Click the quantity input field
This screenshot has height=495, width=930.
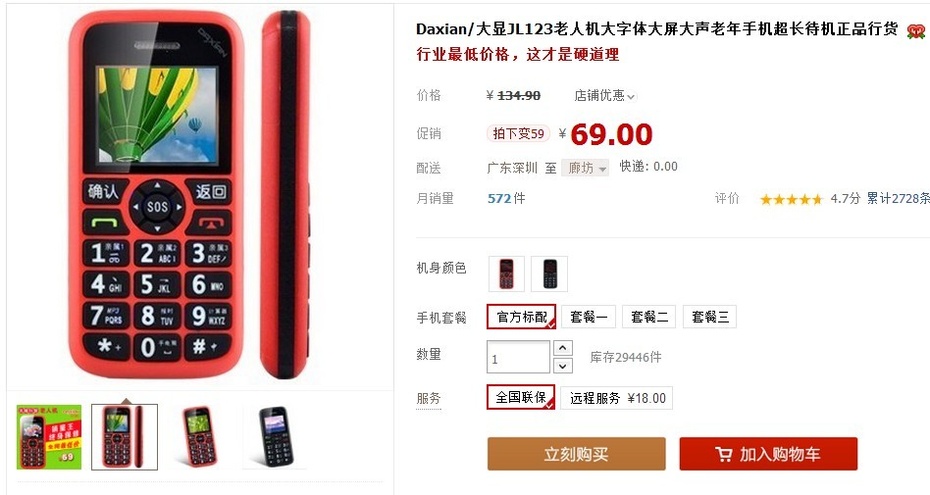pyautogui.click(x=518, y=357)
